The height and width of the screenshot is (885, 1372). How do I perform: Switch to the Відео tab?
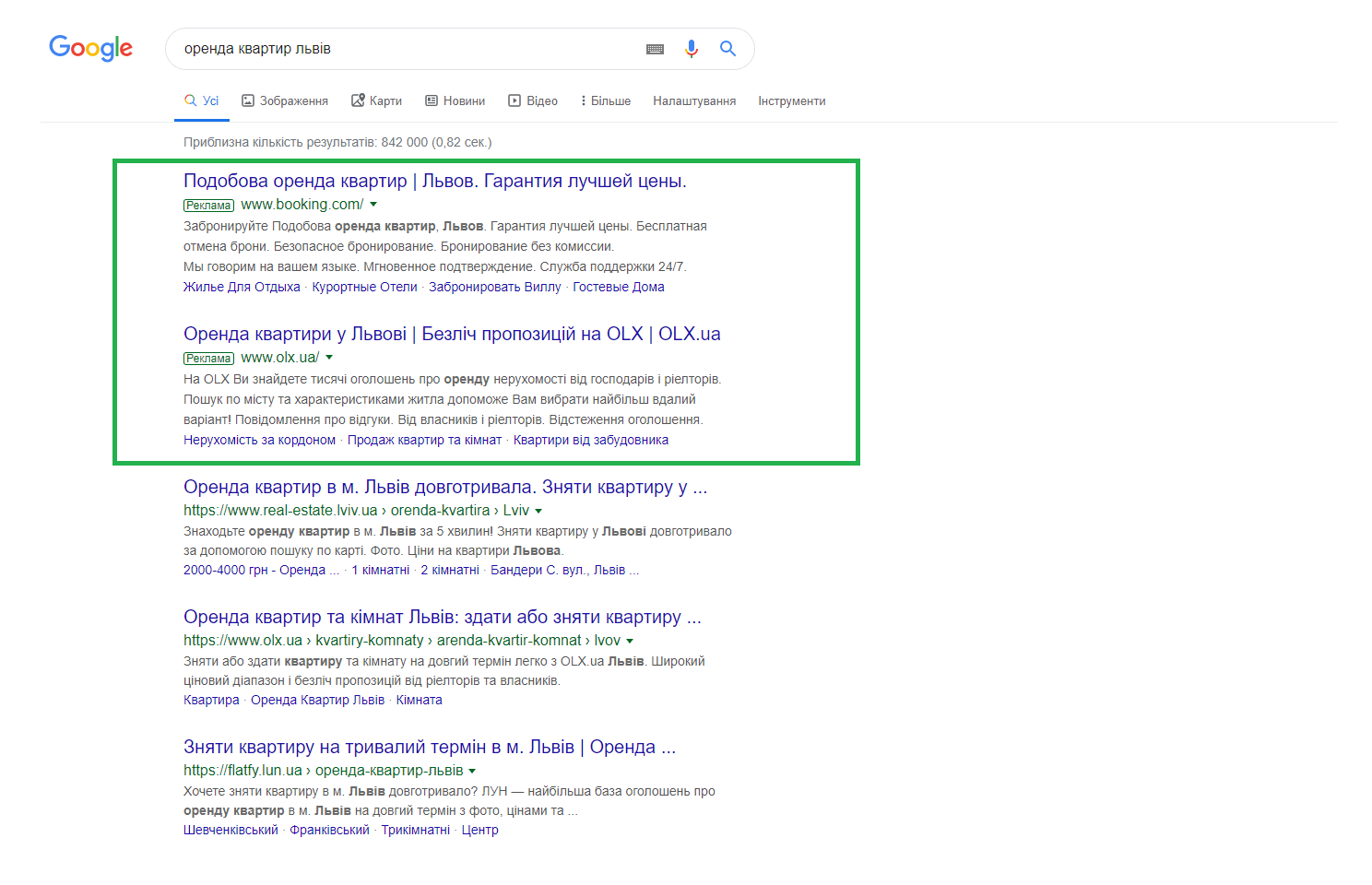point(533,100)
